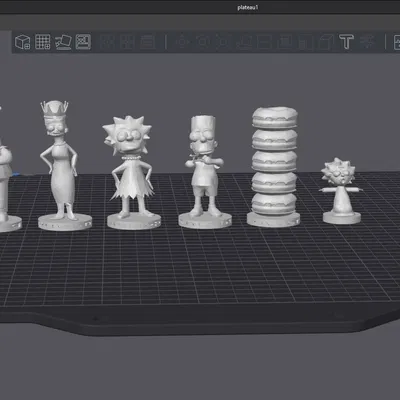Click the dimmed Split to objects icon
This screenshot has width=400, height=400.
pyautogui.click(x=107, y=42)
